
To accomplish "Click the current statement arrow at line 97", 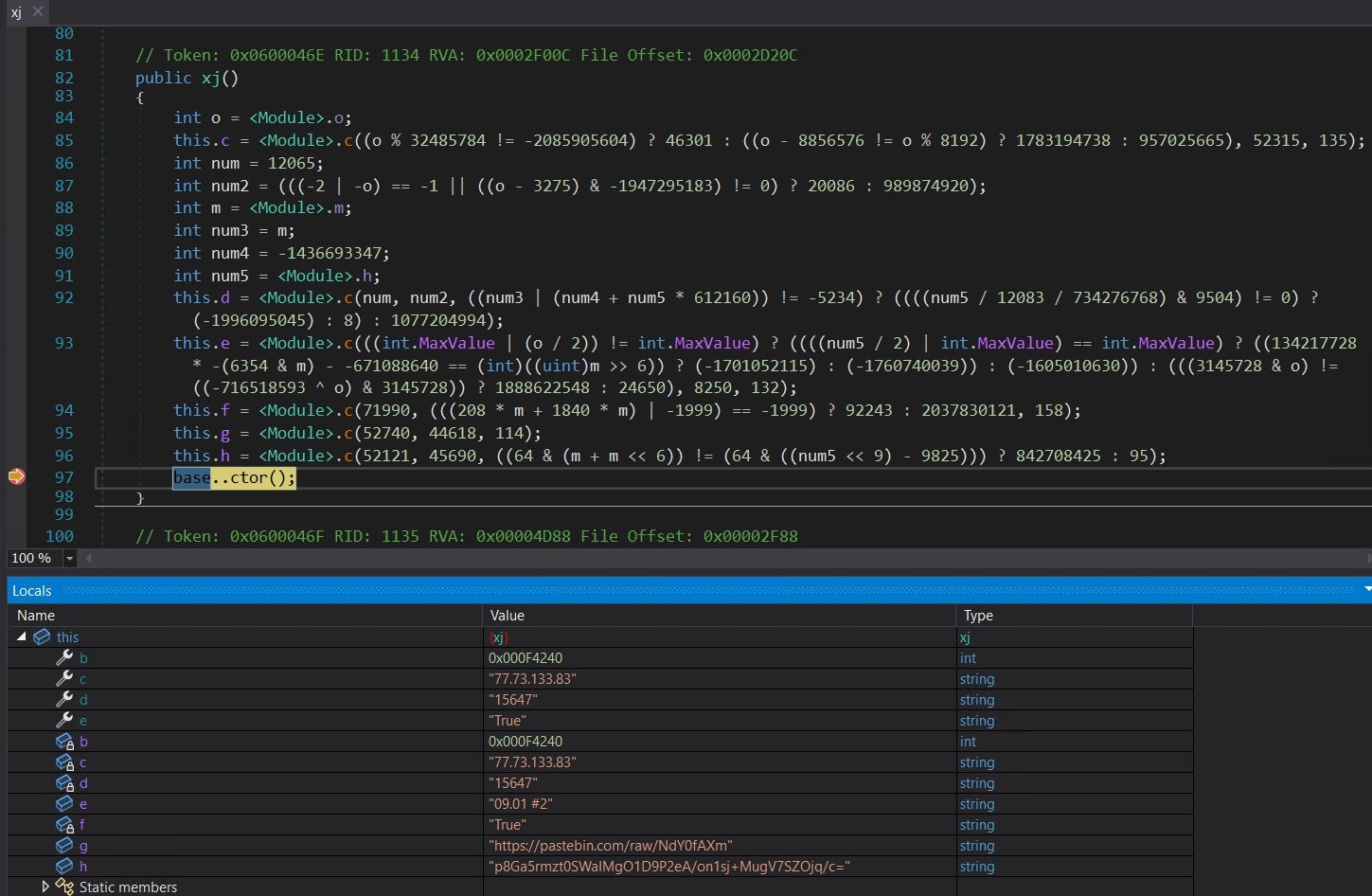I will pyautogui.click(x=16, y=476).
